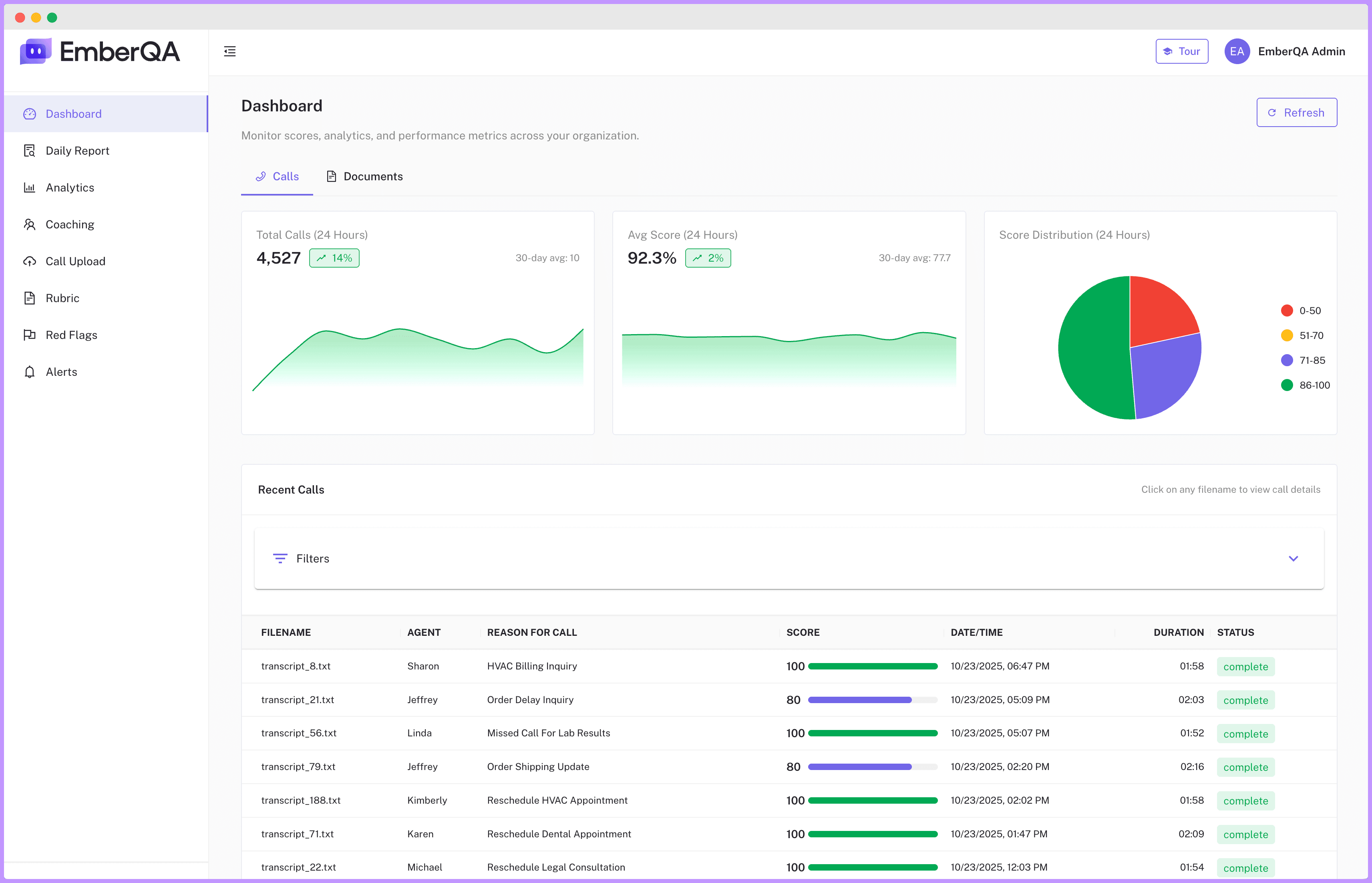Click the Daily Report document-search icon
The image size is (1372, 883).
coord(30,151)
